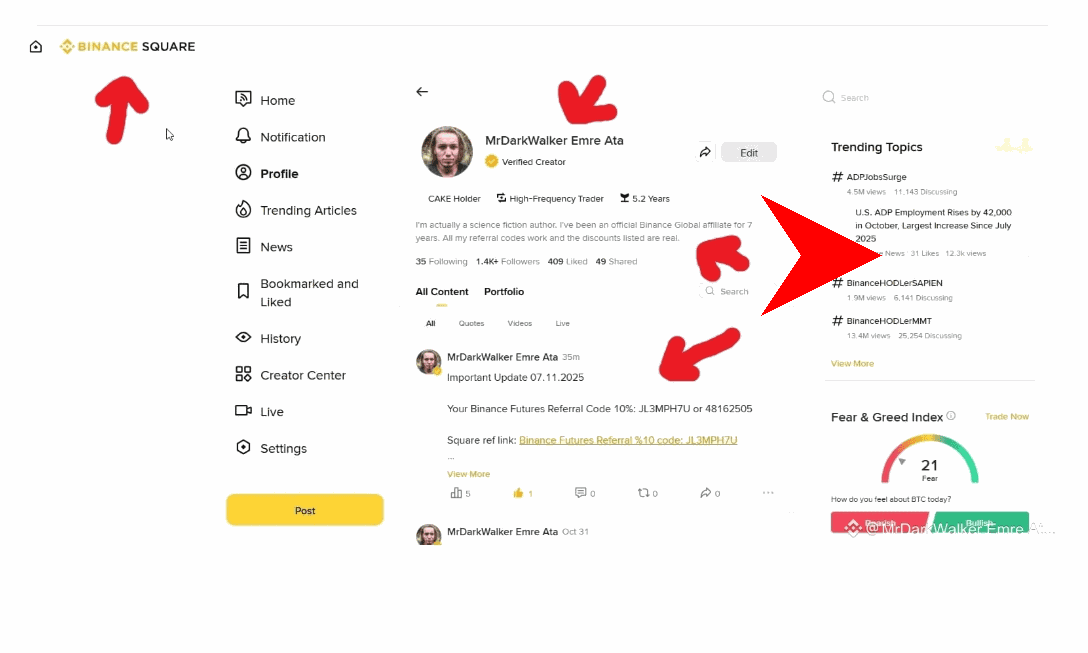Click the Fear & Greed Index info icon
This screenshot has width=1088, height=653.
[951, 416]
